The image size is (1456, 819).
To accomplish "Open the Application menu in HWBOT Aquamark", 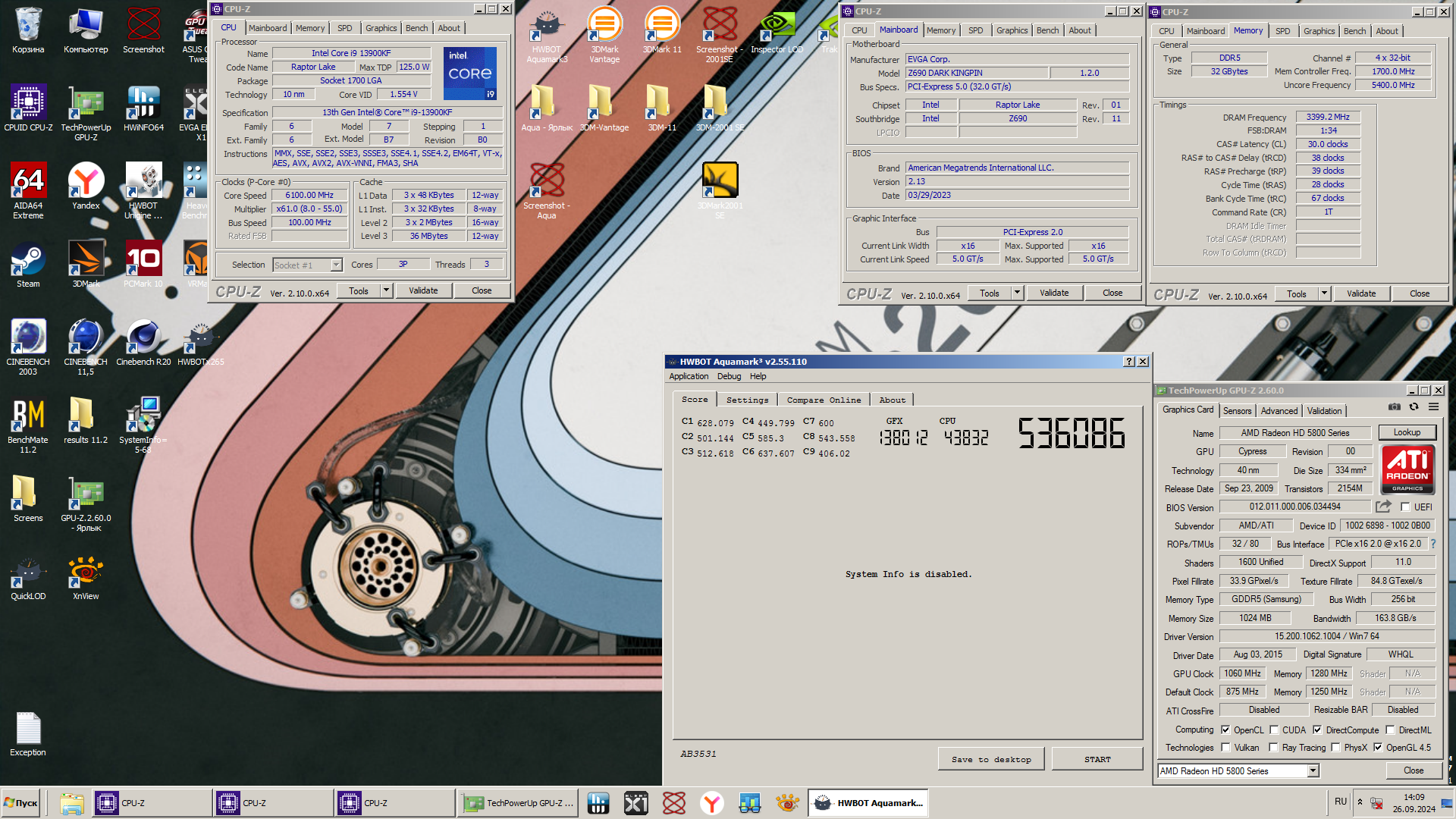I will pos(689,376).
